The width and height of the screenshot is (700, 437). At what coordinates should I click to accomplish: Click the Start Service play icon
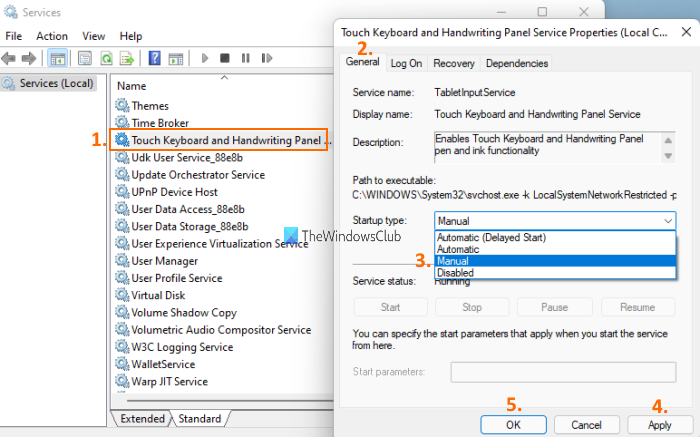click(x=205, y=58)
